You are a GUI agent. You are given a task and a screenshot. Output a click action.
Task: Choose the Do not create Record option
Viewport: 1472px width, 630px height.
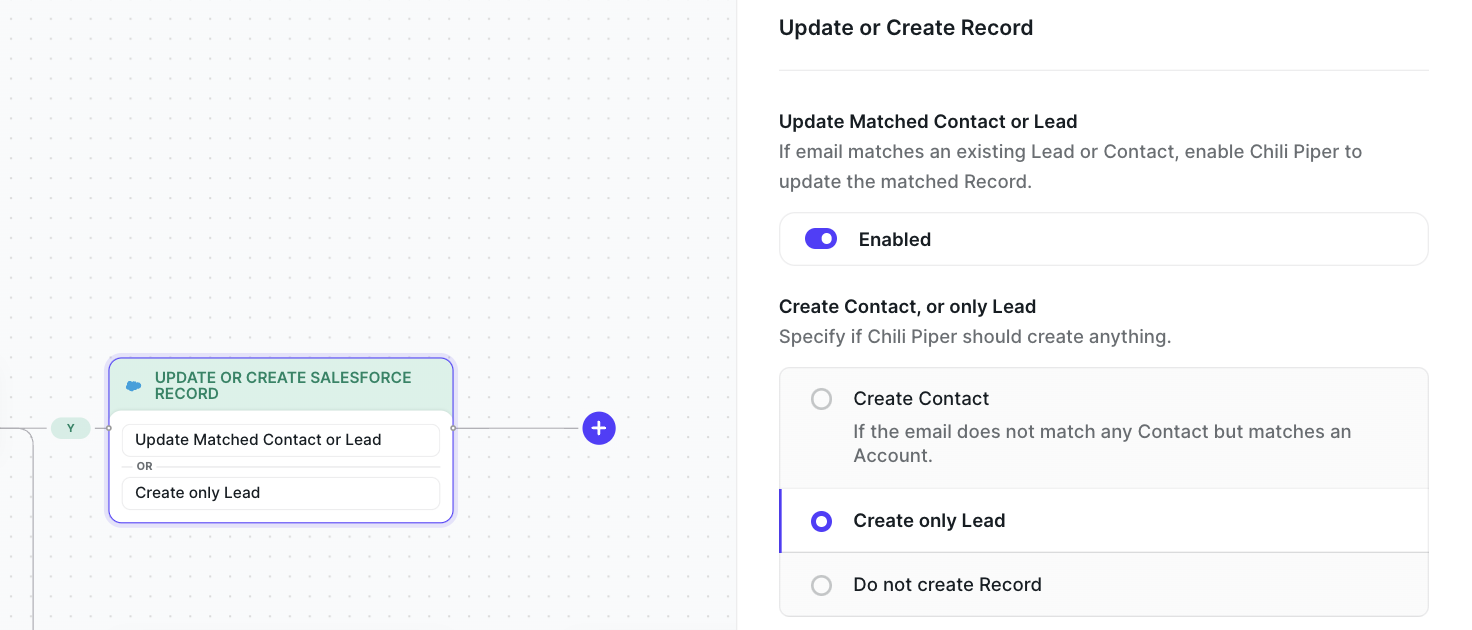coord(821,585)
